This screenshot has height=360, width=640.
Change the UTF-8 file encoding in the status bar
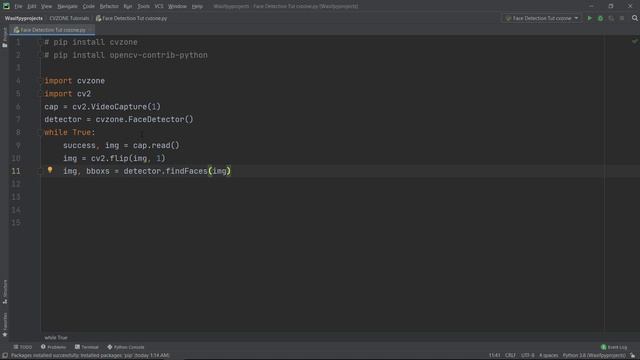527,356
